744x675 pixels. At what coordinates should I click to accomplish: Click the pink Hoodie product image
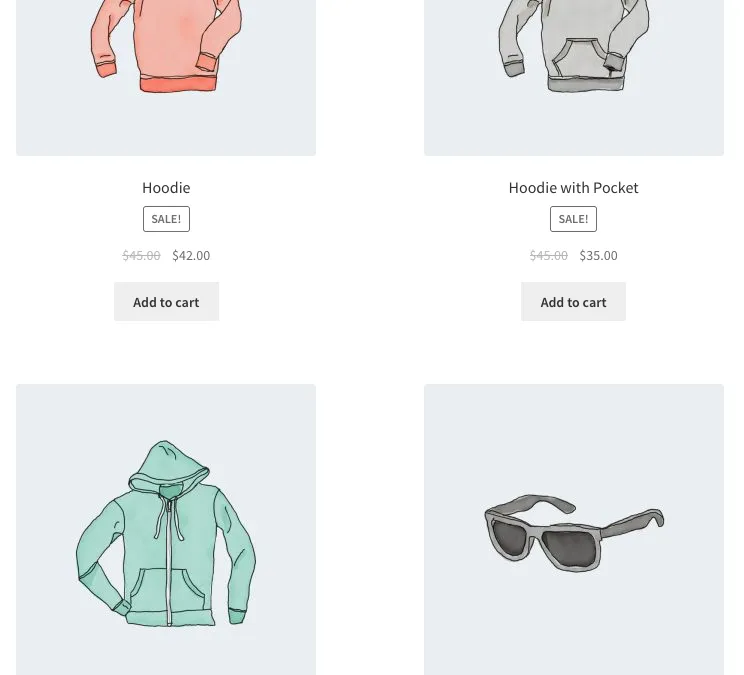tap(166, 78)
